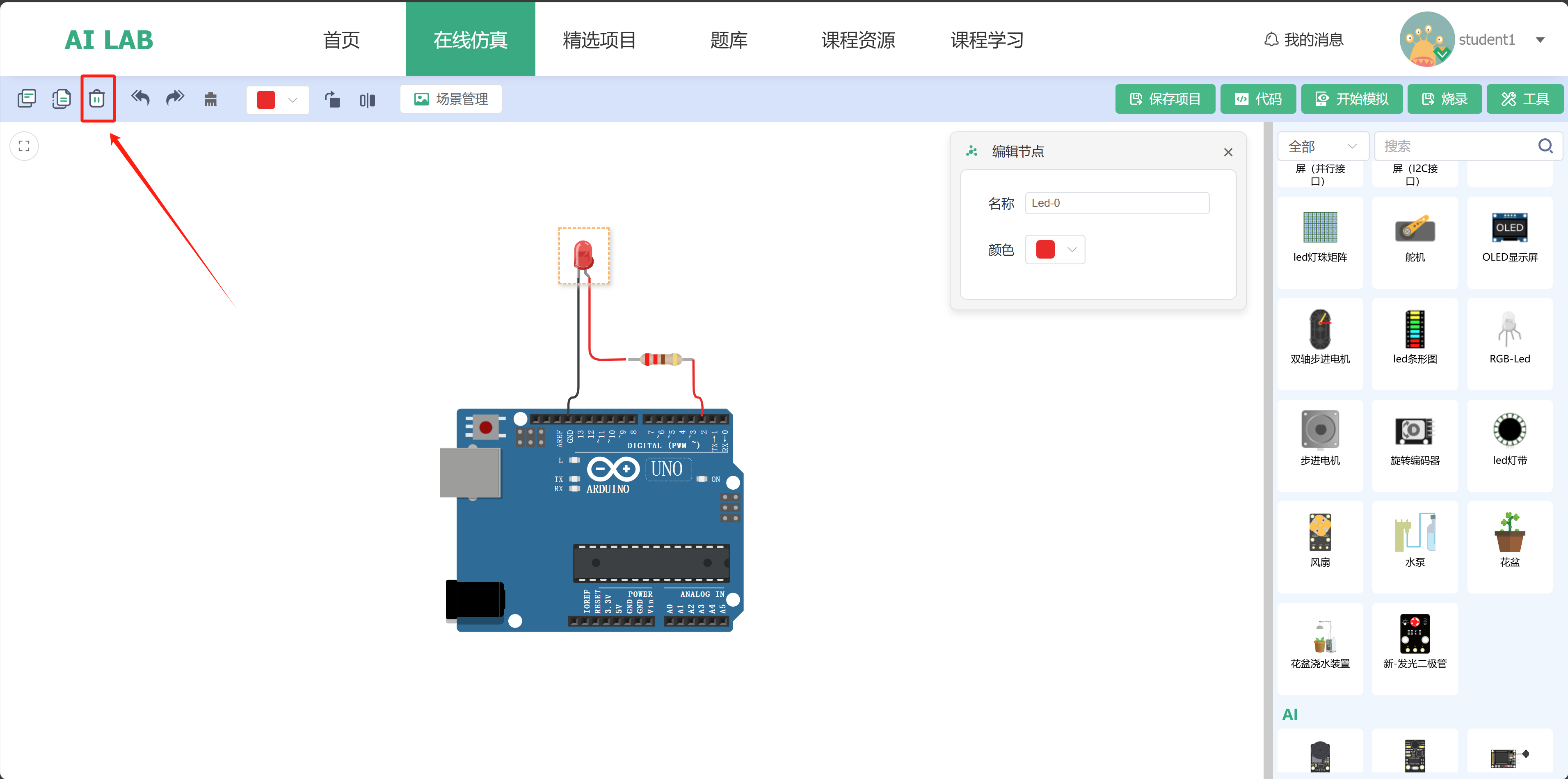Click 开始模拟 button
Viewport: 1568px width, 779px height.
(x=1351, y=99)
